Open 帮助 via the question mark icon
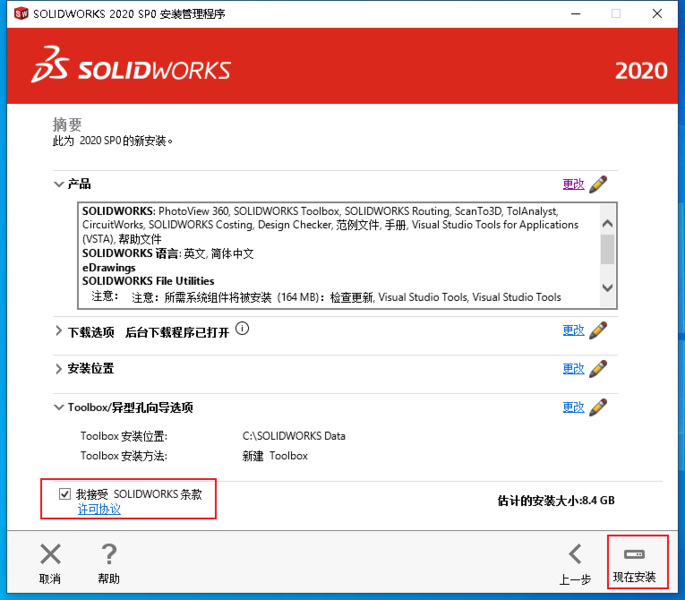Viewport: 685px width, 600px height. pyautogui.click(x=109, y=554)
